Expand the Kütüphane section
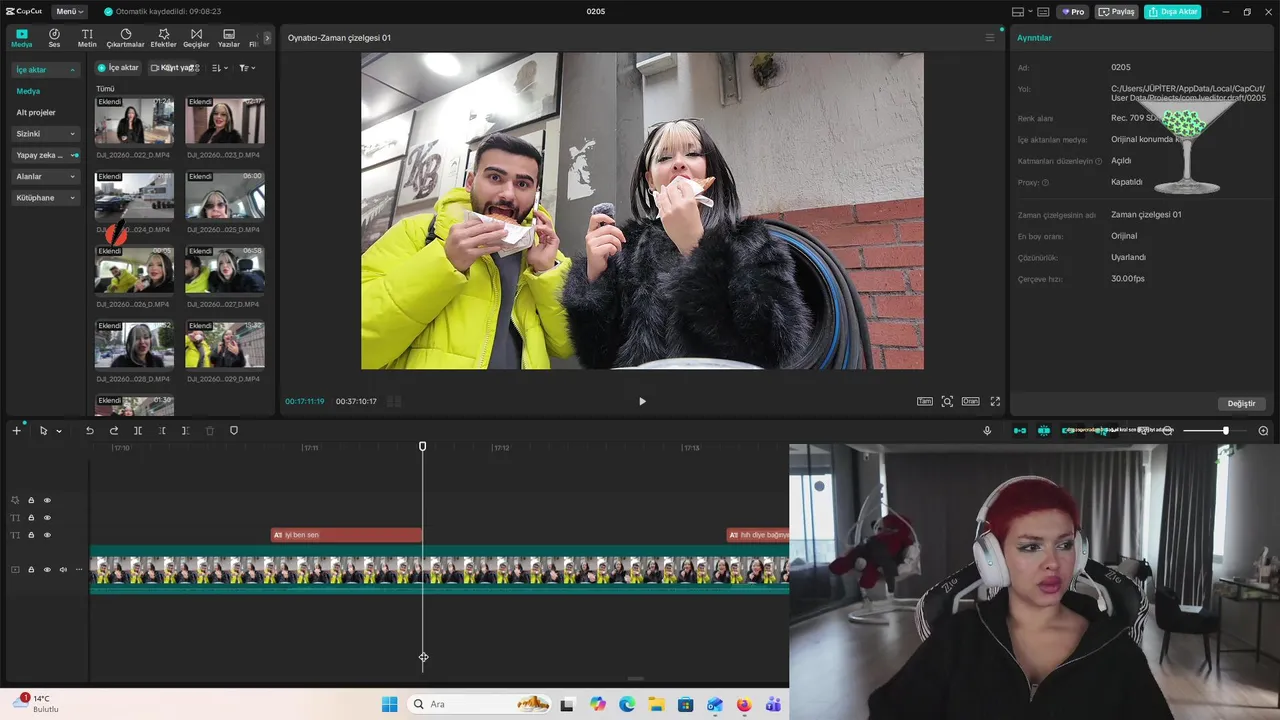The height and width of the screenshot is (720, 1280). (46, 198)
